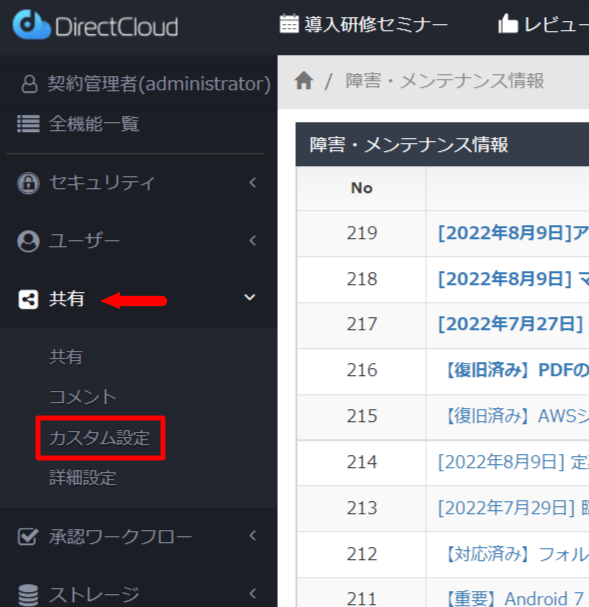The width and height of the screenshot is (589, 607).
Task: Click number 219 in No column
Action: click(362, 233)
